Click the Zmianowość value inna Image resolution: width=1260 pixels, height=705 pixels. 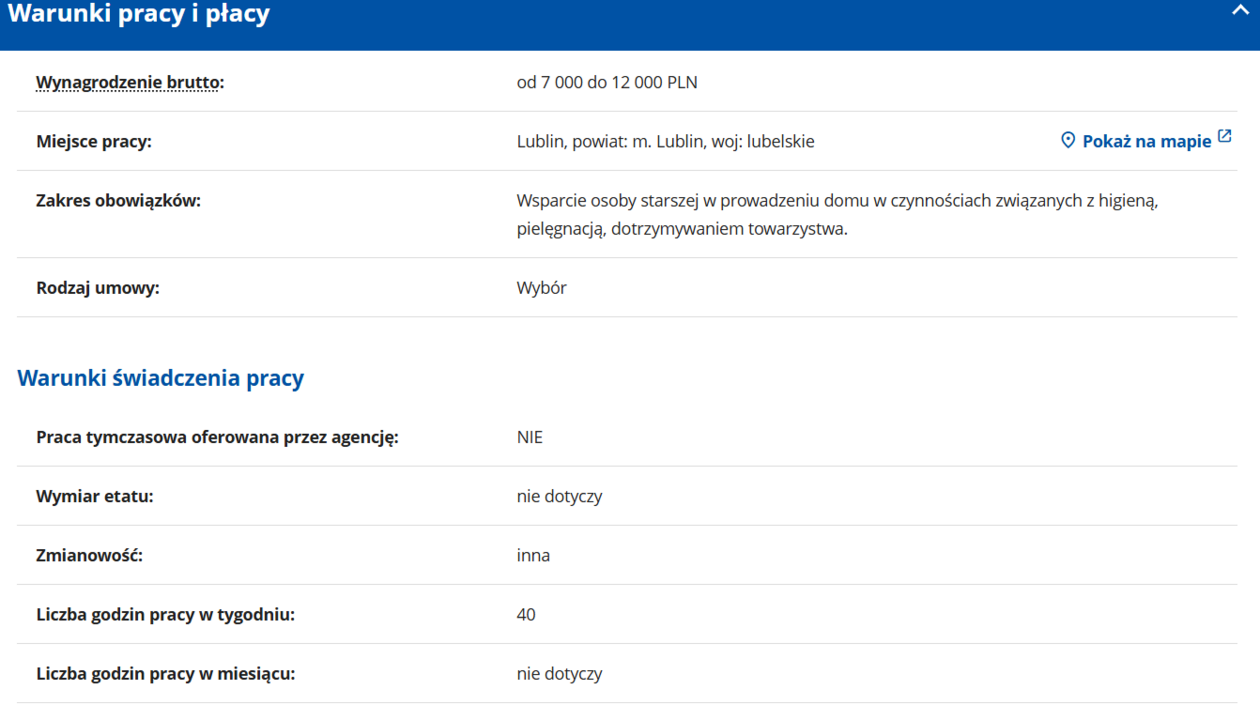[x=533, y=555]
